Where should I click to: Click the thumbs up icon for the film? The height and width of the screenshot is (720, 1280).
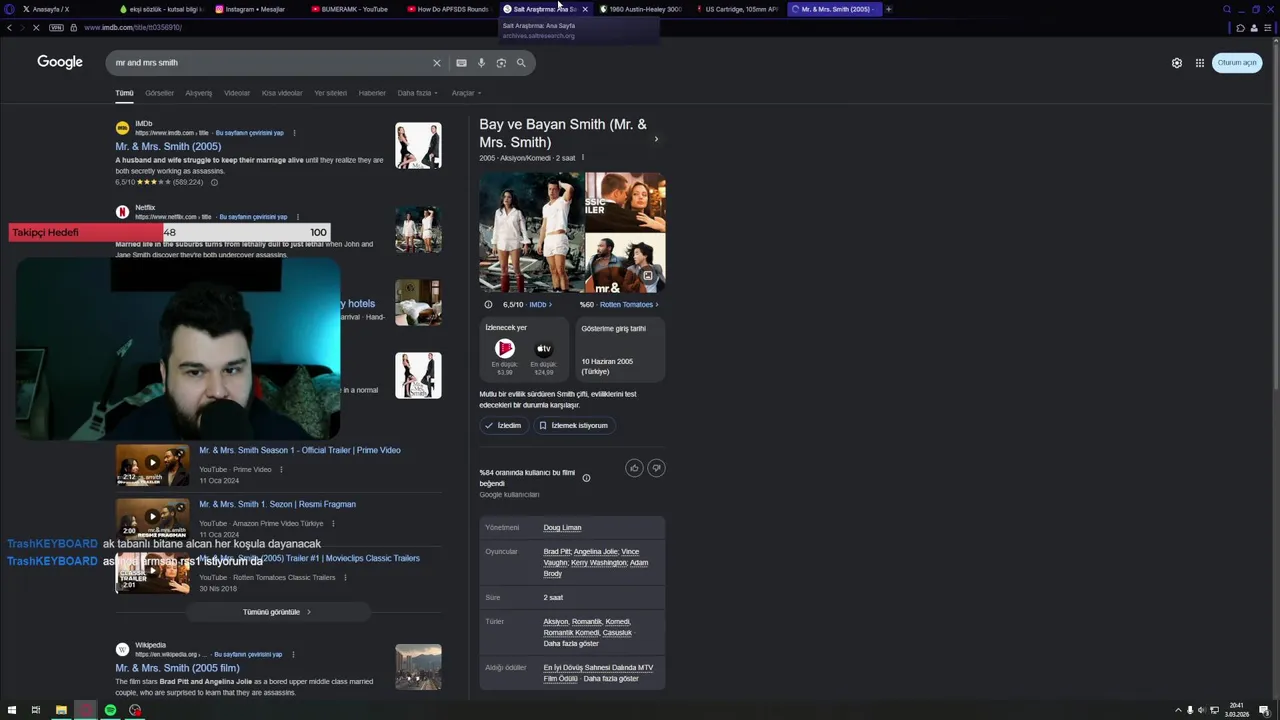pos(634,468)
